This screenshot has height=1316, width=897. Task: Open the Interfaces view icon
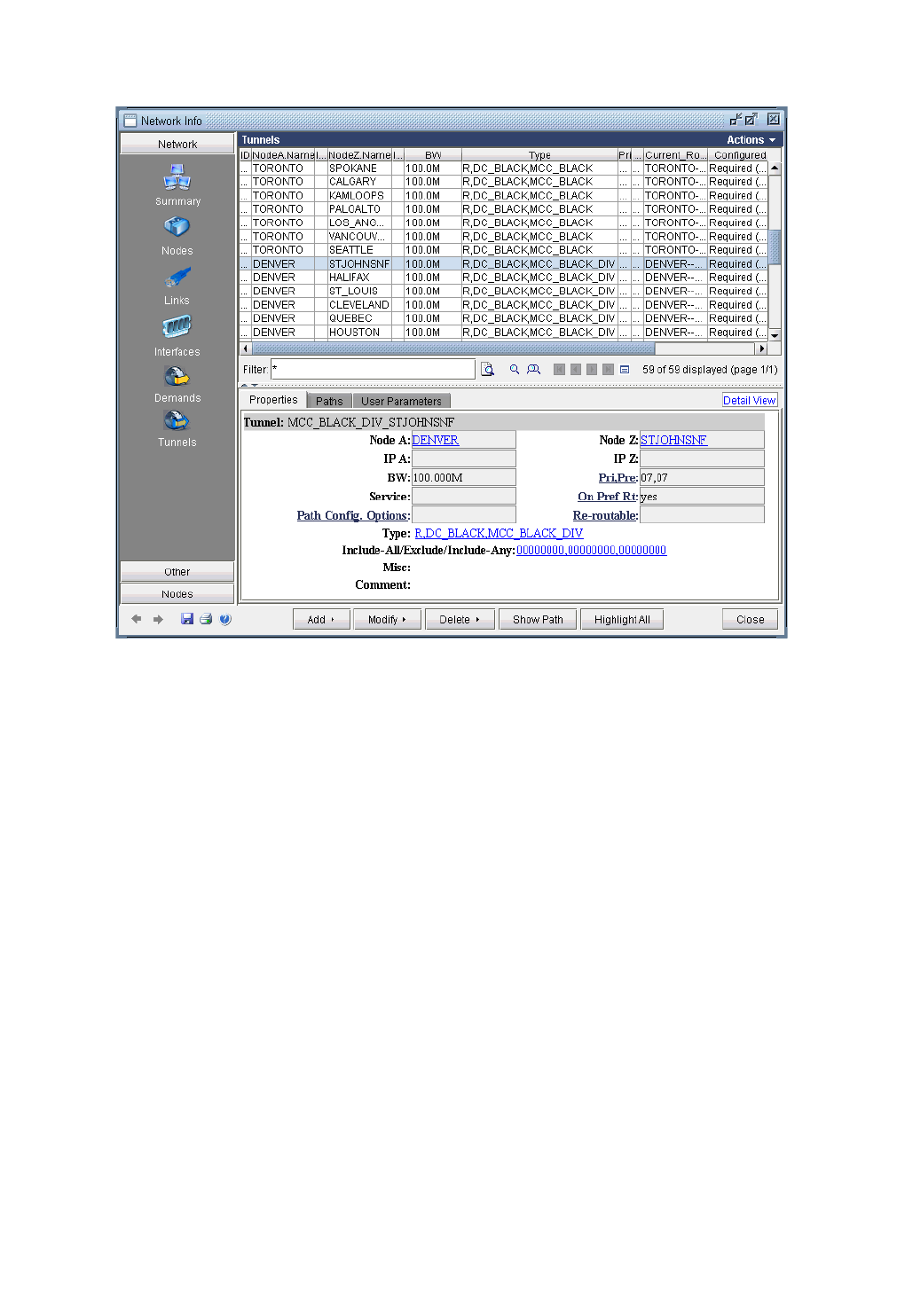[x=177, y=327]
